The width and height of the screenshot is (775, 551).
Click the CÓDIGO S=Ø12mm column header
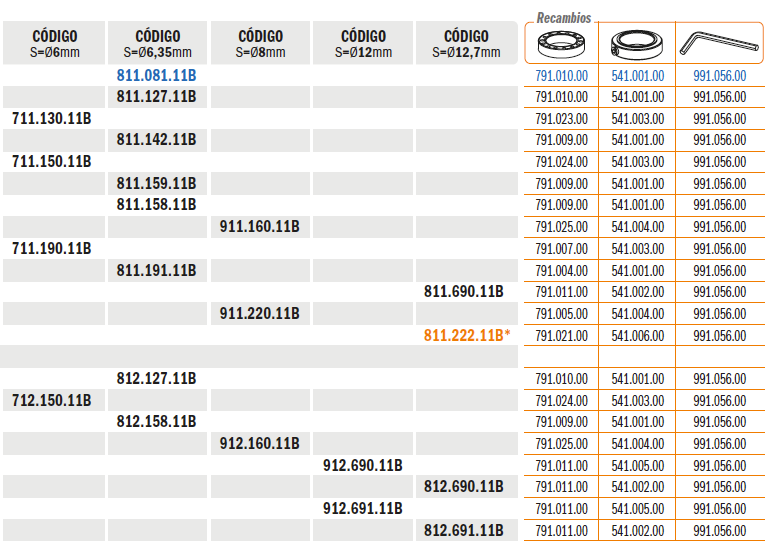[x=363, y=43]
